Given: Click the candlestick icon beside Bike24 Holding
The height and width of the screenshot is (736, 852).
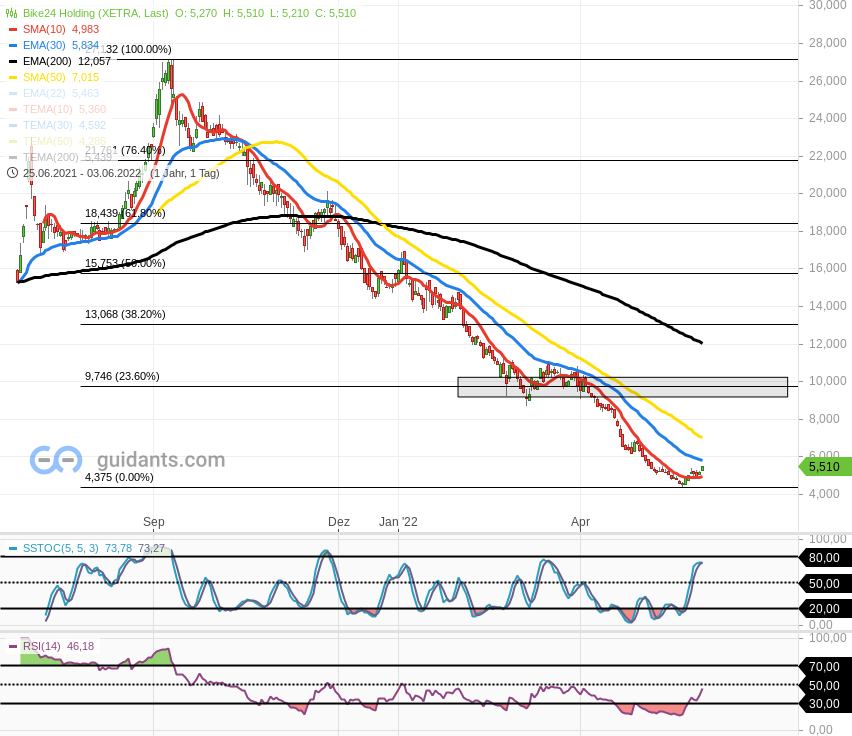Looking at the screenshot, I should 12,14.
